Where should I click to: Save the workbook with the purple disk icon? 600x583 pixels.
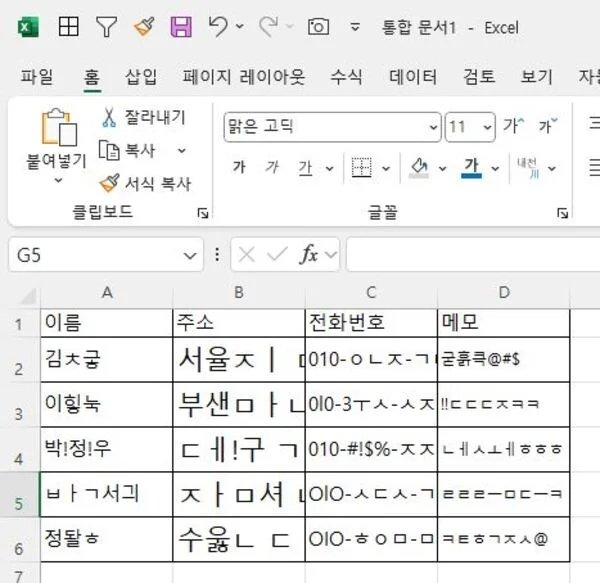(181, 27)
